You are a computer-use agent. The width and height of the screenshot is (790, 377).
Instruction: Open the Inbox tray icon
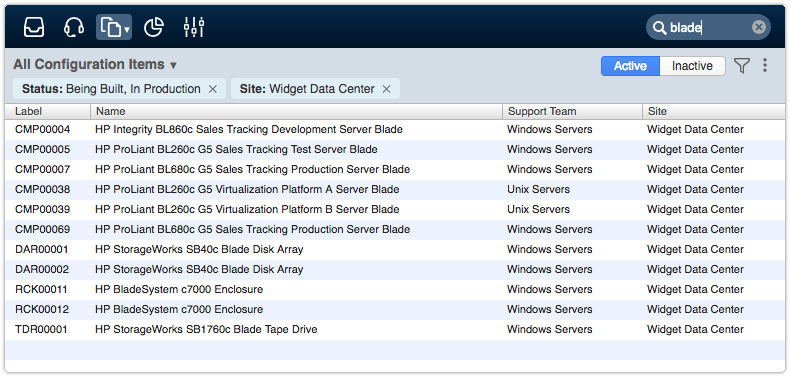[x=34, y=27]
